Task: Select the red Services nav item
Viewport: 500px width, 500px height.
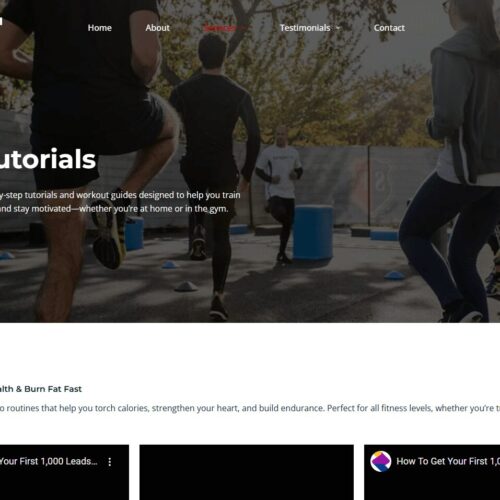Action: coord(220,28)
